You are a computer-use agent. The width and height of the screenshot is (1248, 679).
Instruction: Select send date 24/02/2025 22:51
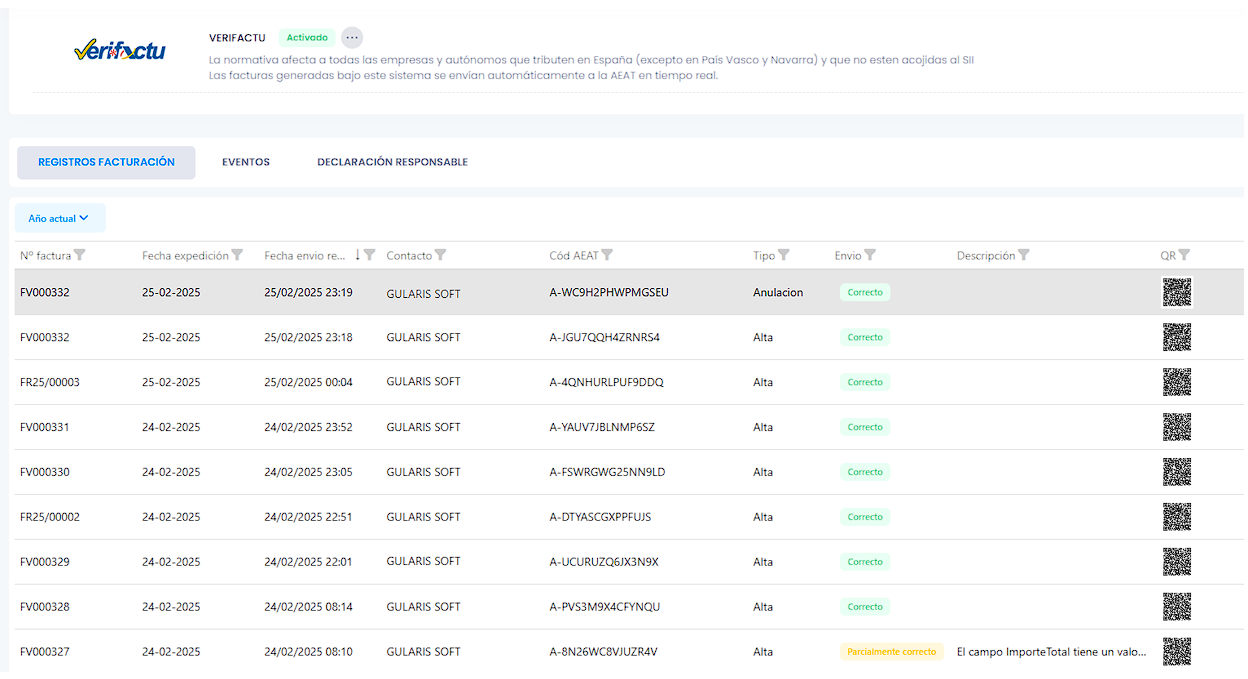(308, 518)
